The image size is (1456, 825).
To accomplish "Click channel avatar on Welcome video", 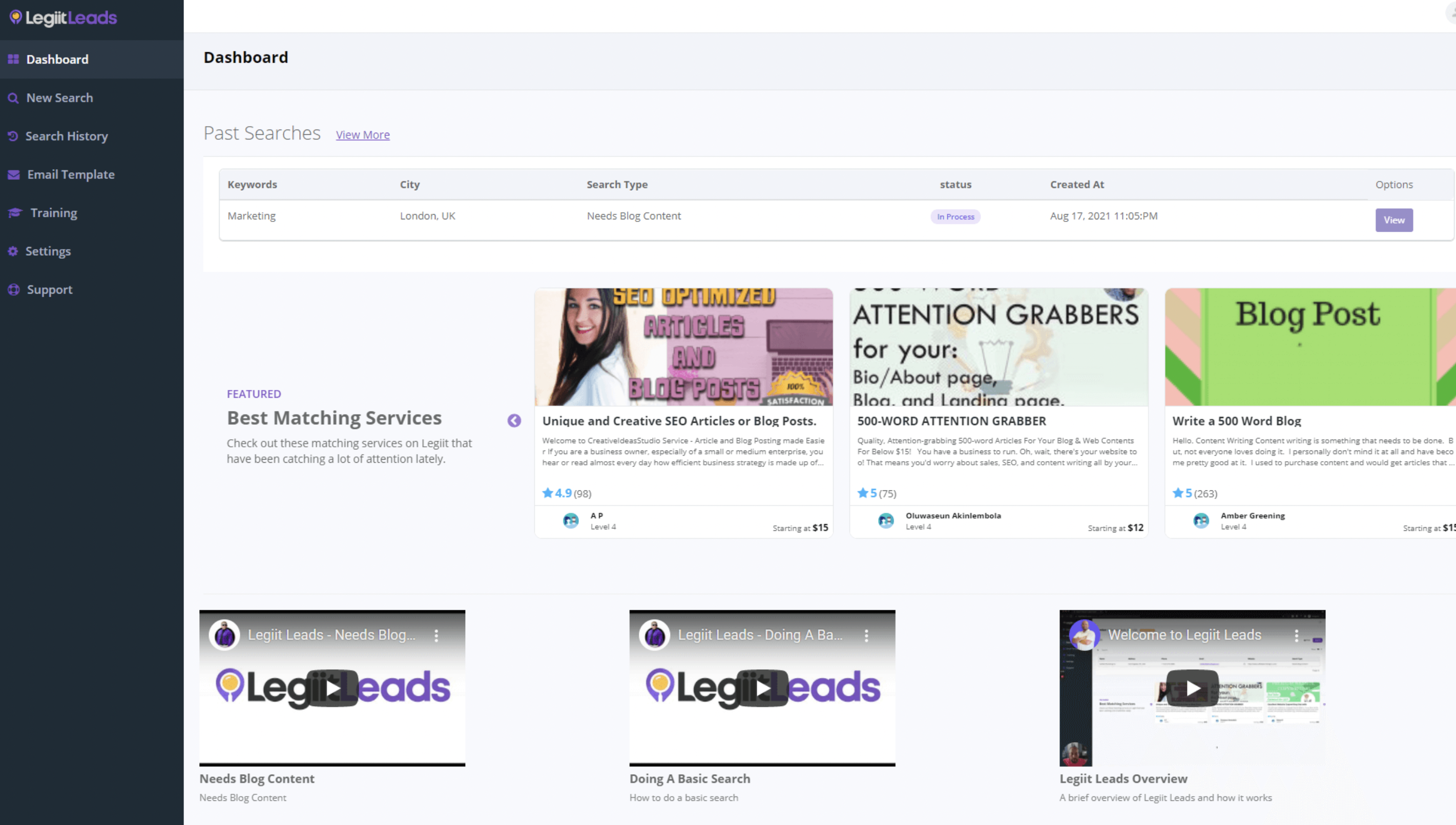I will tap(1085, 635).
